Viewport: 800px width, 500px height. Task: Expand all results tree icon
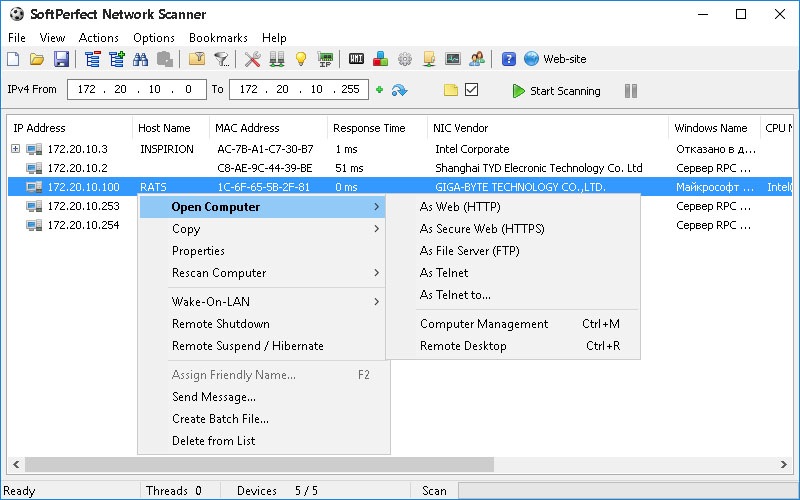click(x=117, y=59)
